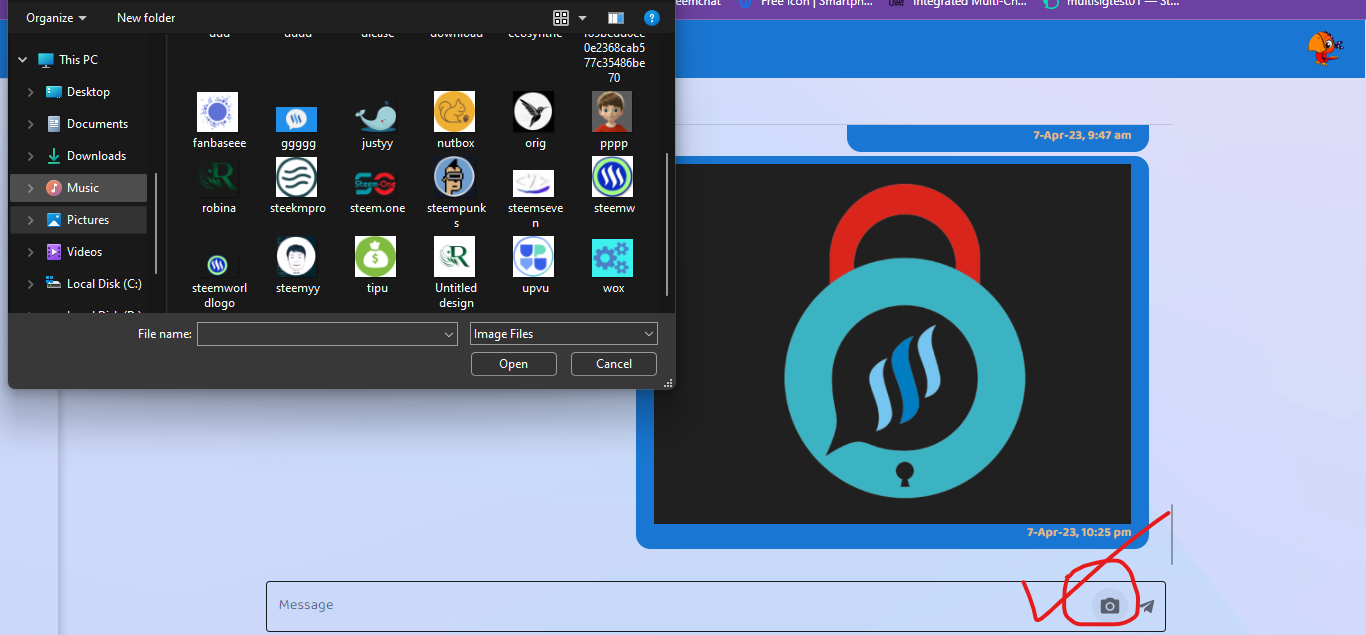Open the view options dropdown arrow
1366x635 pixels.
(x=582, y=18)
